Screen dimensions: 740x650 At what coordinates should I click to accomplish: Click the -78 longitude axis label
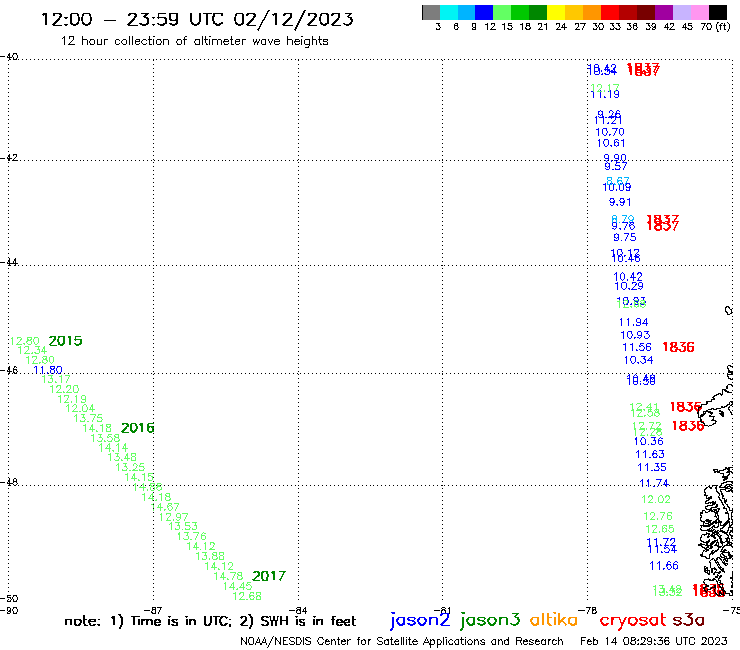(588, 610)
